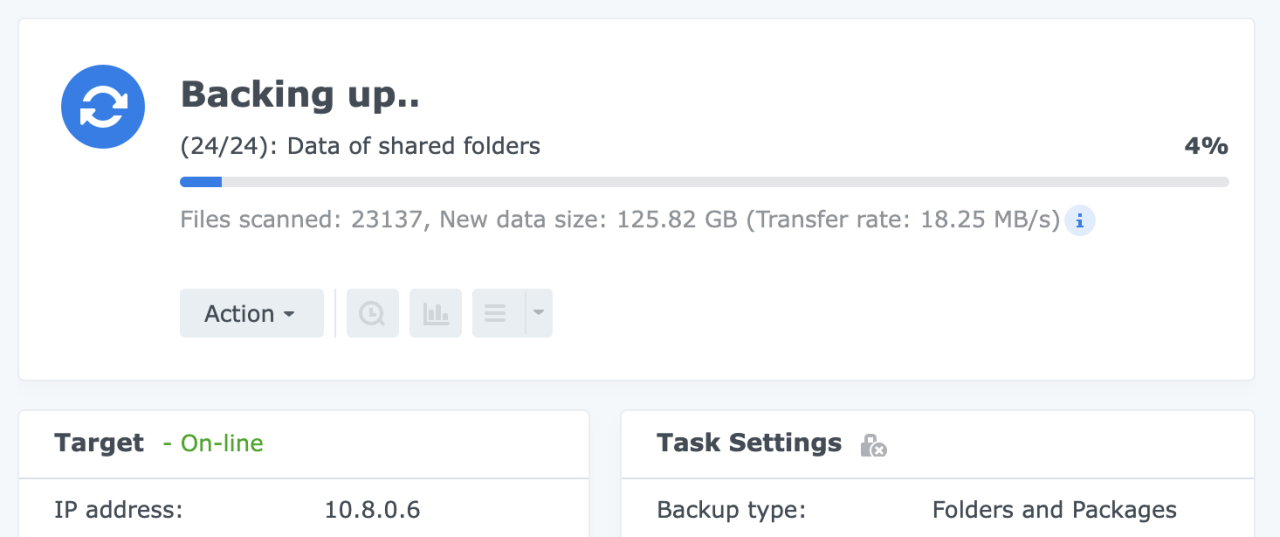Select the Backing up.. status heading
Viewport: 1280px width, 537px height.
[x=300, y=95]
